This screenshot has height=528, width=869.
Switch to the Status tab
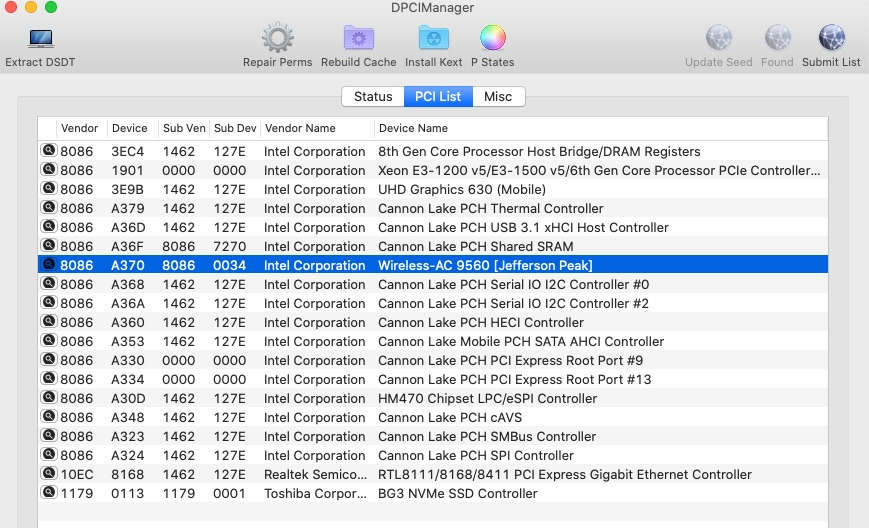coord(373,97)
